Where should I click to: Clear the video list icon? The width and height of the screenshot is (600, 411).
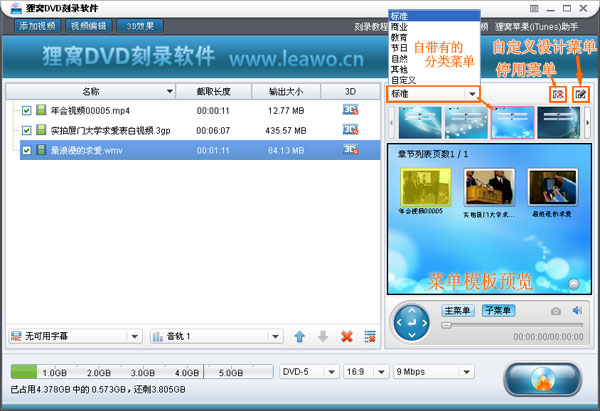click(370, 337)
